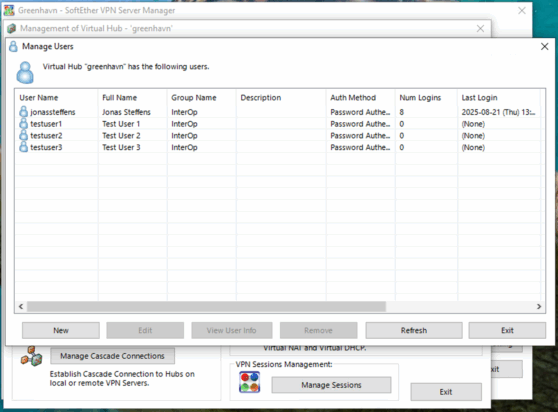The image size is (558, 412).
Task: Click the large blue user icon beside hub description
Action: tap(25, 73)
